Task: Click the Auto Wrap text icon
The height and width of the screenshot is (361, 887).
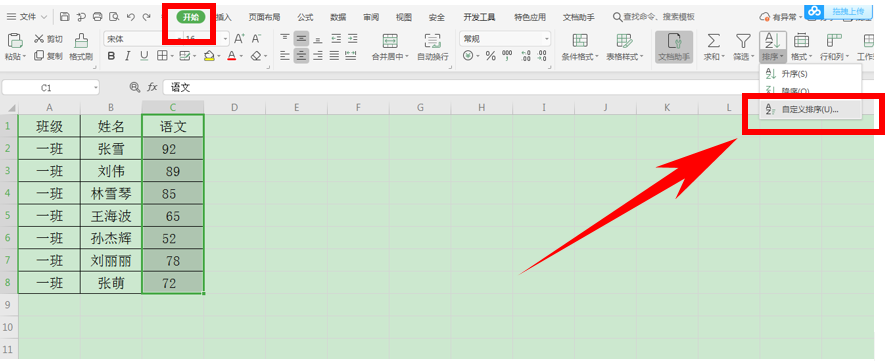Action: 433,40
